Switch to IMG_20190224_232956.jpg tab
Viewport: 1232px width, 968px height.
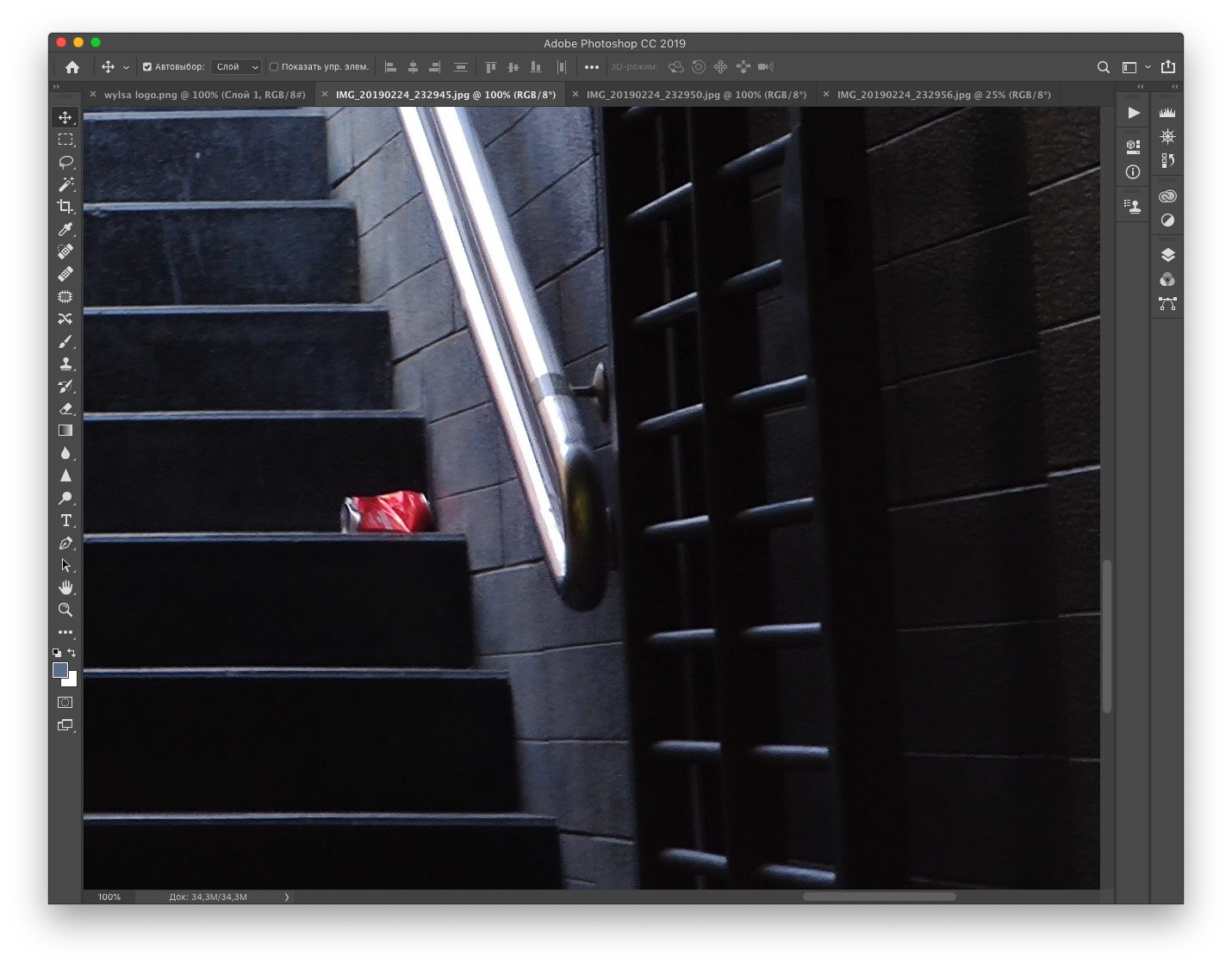coord(943,95)
